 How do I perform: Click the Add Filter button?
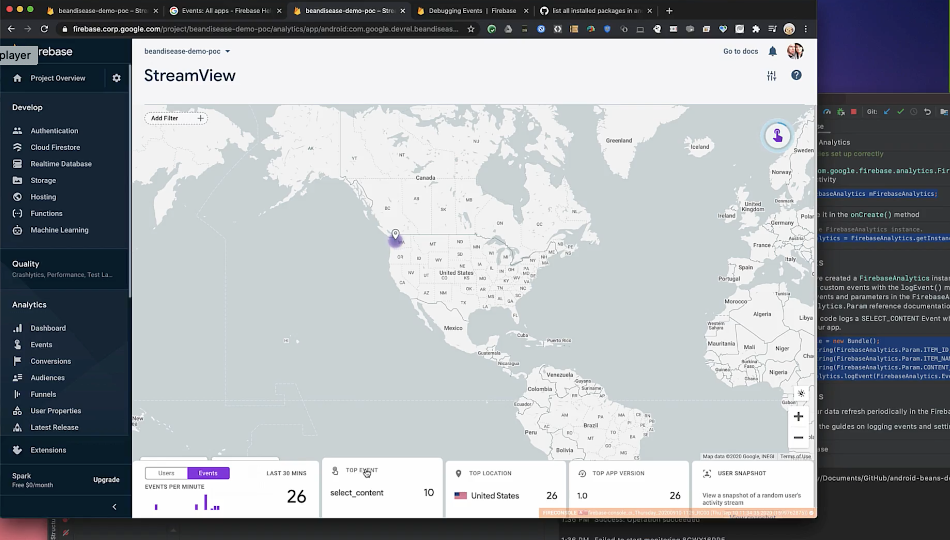[x=175, y=118]
